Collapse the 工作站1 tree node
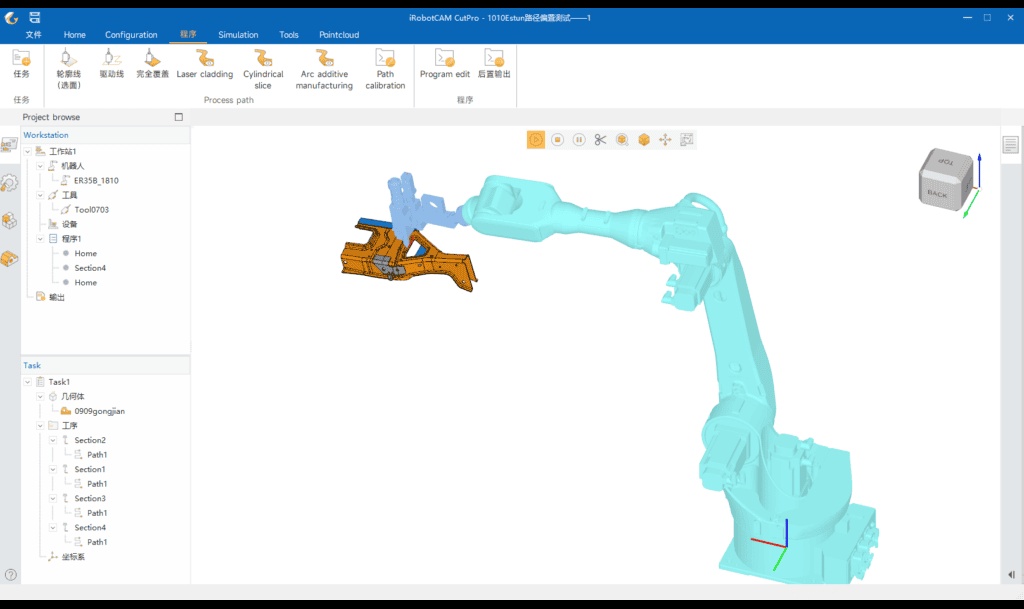This screenshot has width=1024, height=609. (27, 151)
